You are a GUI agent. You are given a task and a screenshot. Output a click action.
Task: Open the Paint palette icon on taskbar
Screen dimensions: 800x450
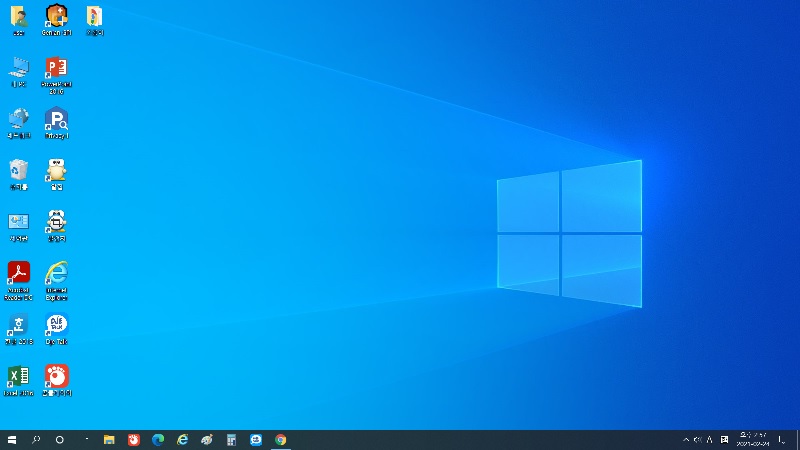[207, 439]
